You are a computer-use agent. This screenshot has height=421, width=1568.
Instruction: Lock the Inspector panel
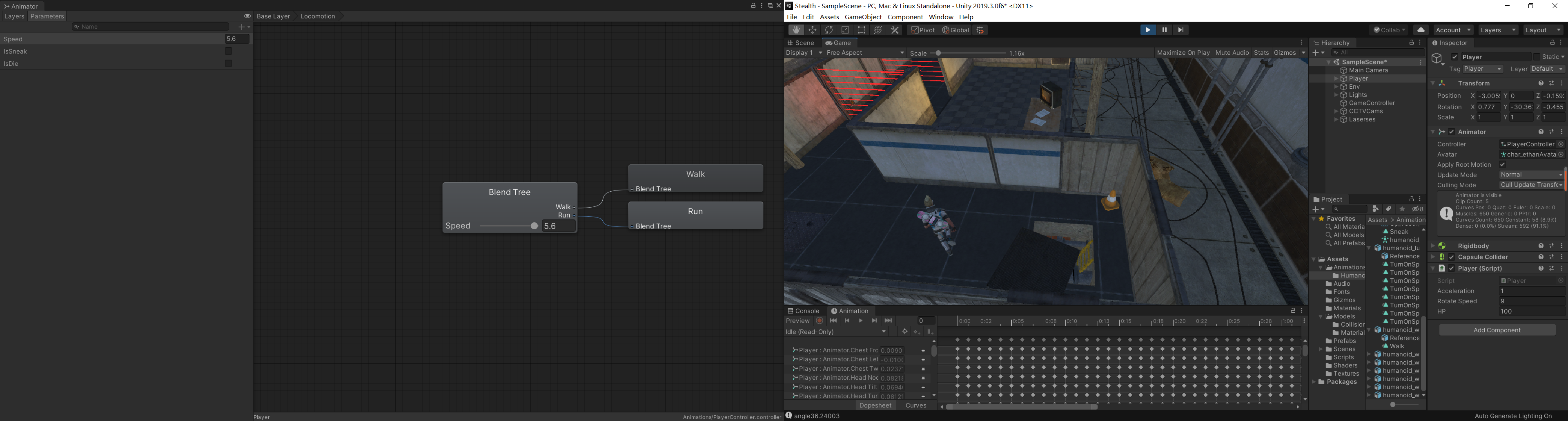click(x=1552, y=43)
